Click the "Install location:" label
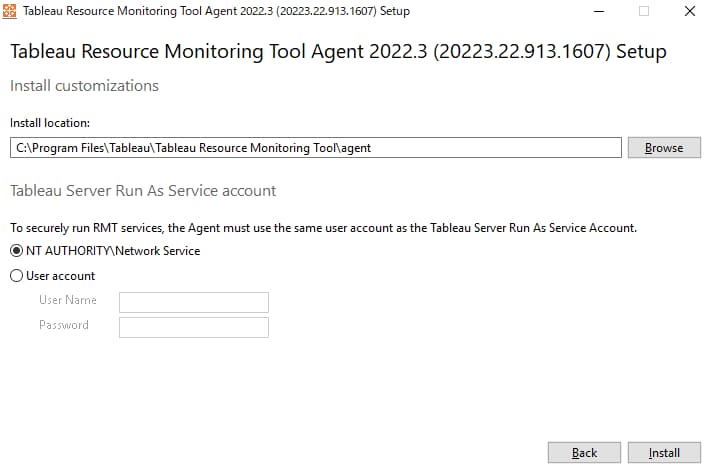Screen dimensions: 711x468 (50, 123)
